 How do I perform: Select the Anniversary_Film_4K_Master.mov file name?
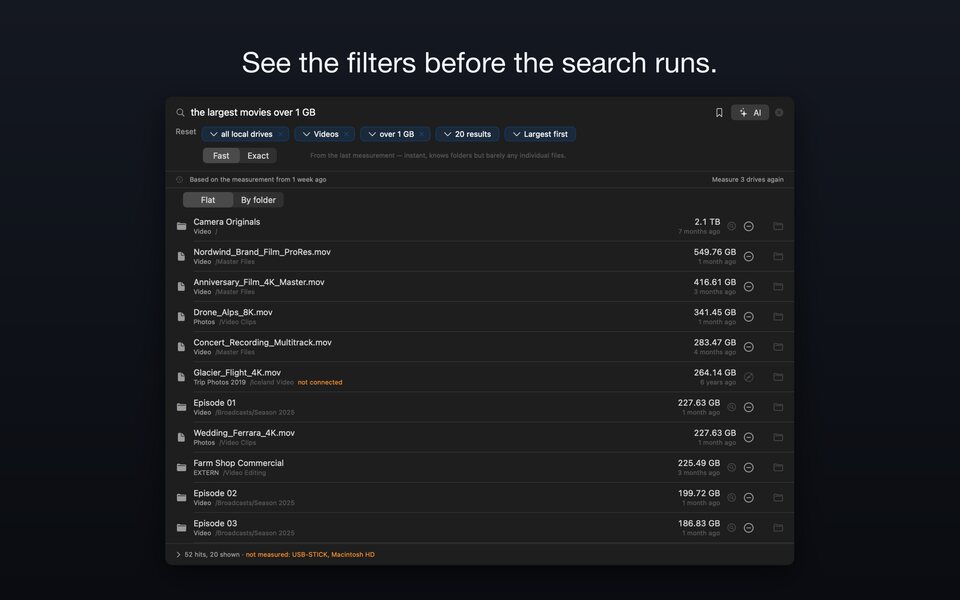point(259,282)
